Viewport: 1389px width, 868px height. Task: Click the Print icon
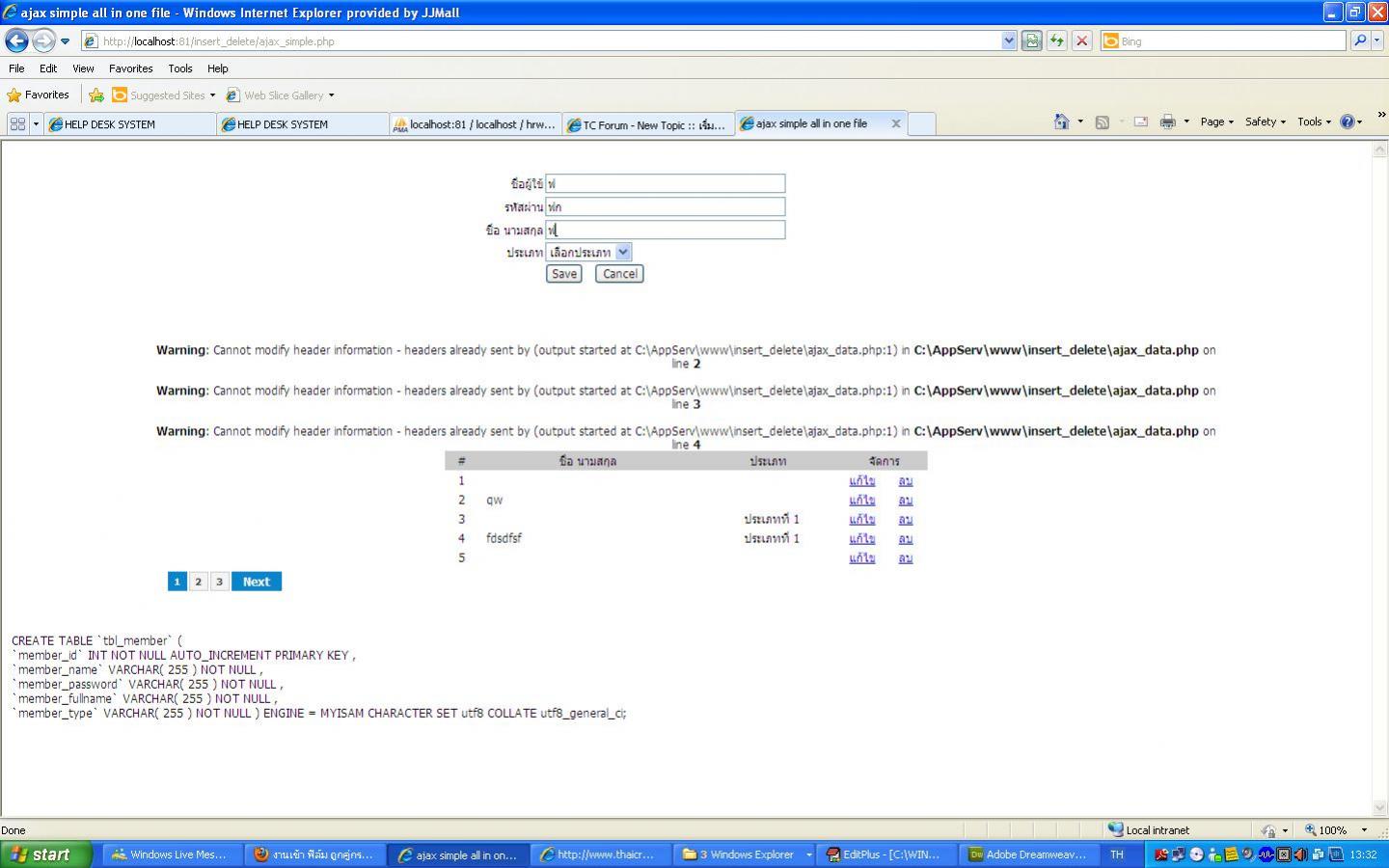(1167, 122)
